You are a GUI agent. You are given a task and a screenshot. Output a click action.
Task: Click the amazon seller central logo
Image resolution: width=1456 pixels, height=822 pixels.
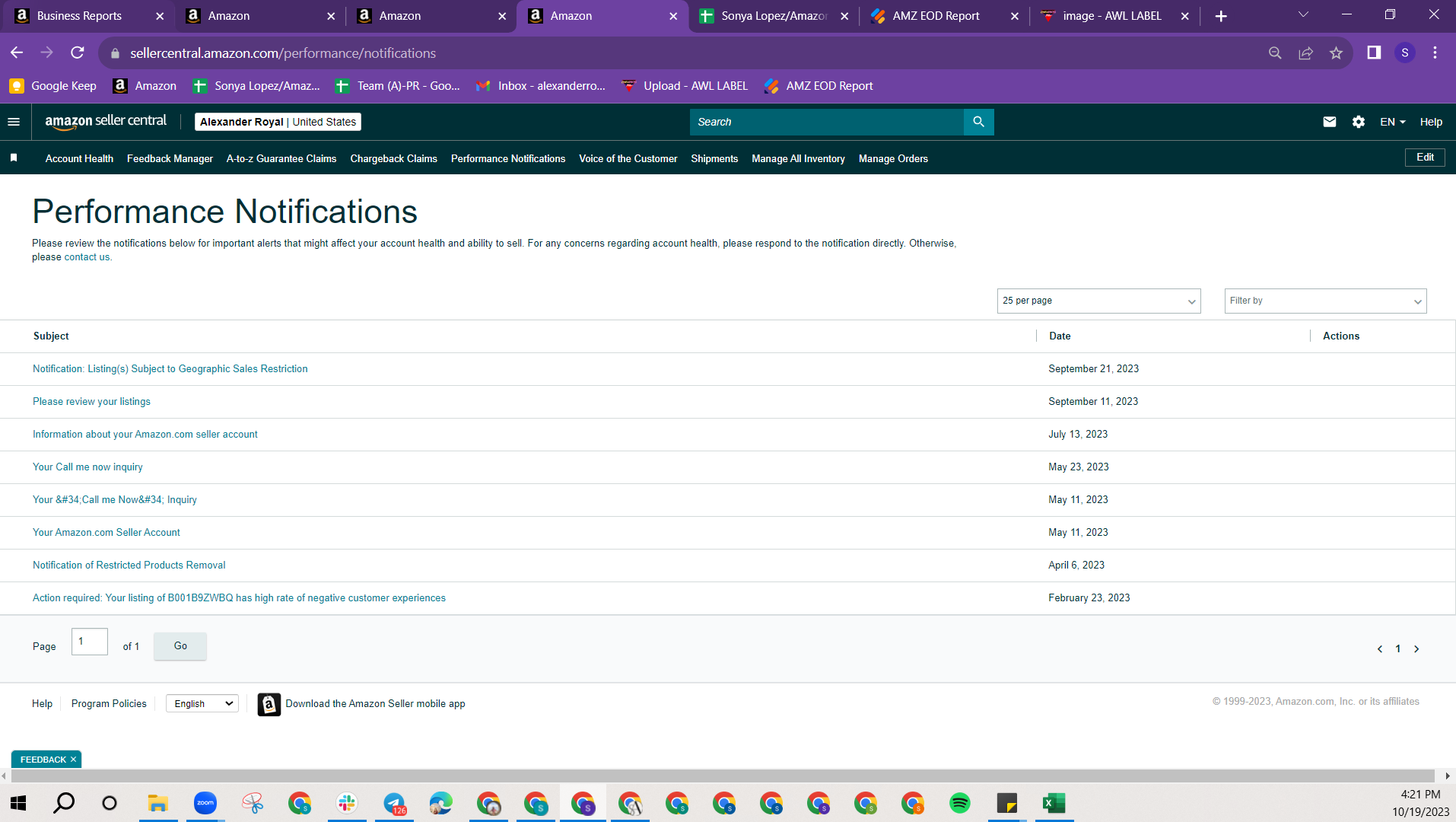(x=106, y=122)
